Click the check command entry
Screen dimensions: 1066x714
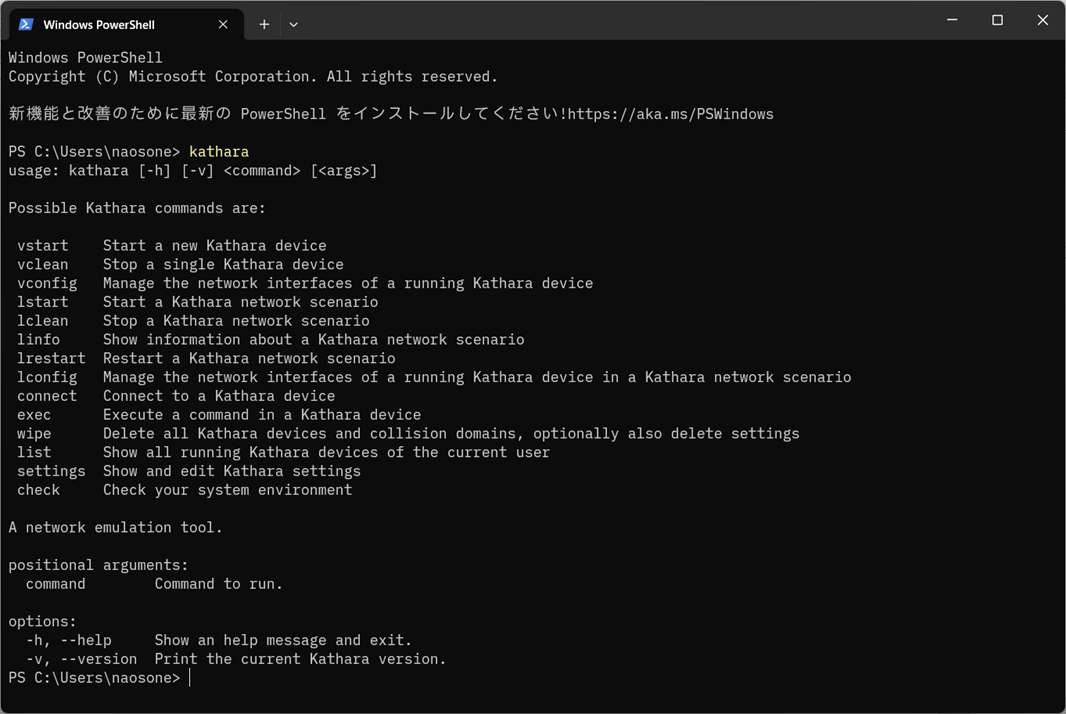39,490
